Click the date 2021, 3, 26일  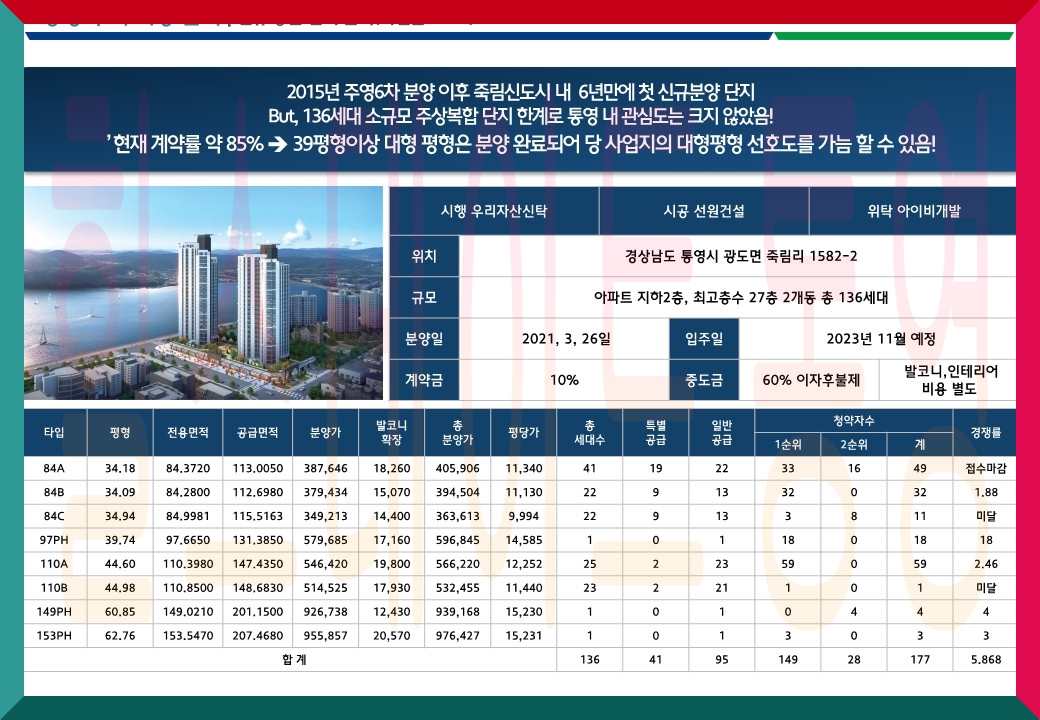click(x=566, y=339)
